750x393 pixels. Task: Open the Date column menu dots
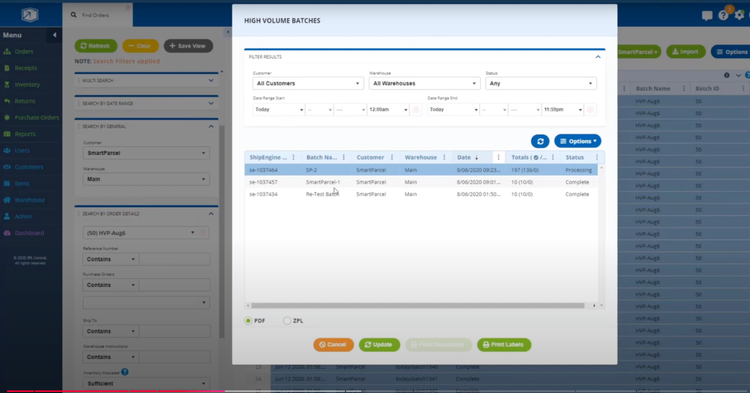pyautogui.click(x=498, y=157)
